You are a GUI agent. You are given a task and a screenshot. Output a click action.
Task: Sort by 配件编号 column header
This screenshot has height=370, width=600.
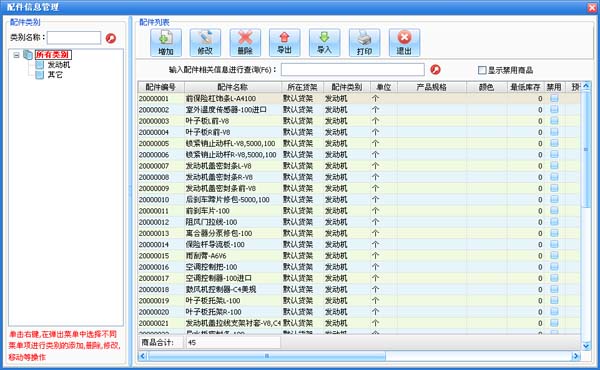click(x=161, y=87)
